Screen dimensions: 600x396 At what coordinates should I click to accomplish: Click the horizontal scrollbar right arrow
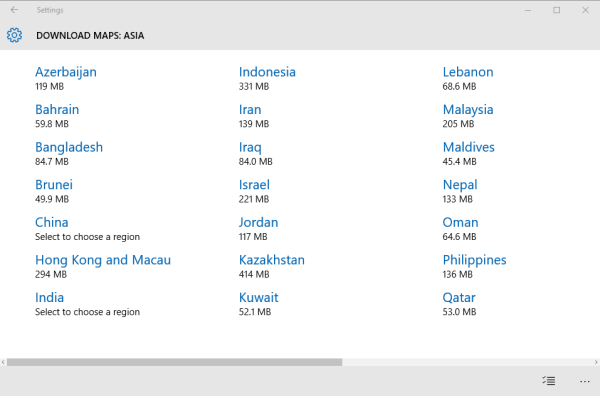click(x=596, y=362)
